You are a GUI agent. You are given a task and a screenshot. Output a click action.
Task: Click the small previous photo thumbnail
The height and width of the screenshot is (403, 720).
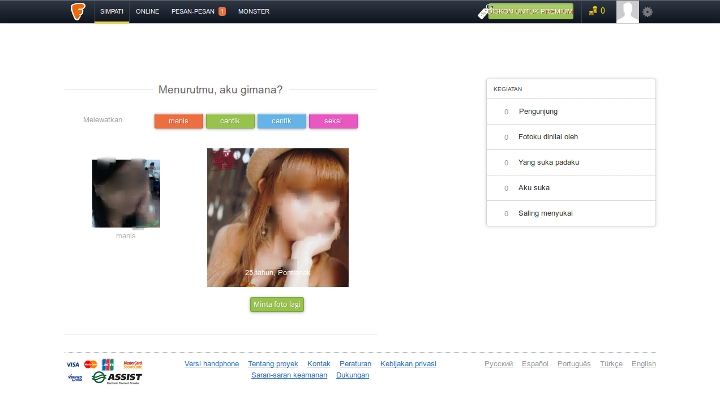[126, 193]
